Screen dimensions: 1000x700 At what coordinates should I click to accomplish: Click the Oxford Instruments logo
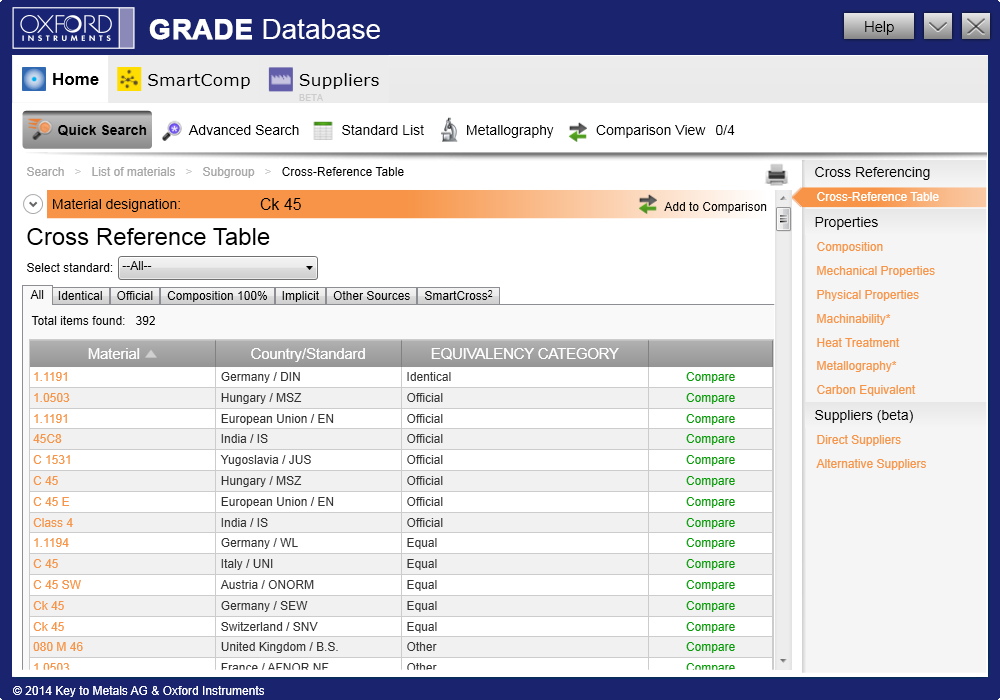[x=73, y=28]
